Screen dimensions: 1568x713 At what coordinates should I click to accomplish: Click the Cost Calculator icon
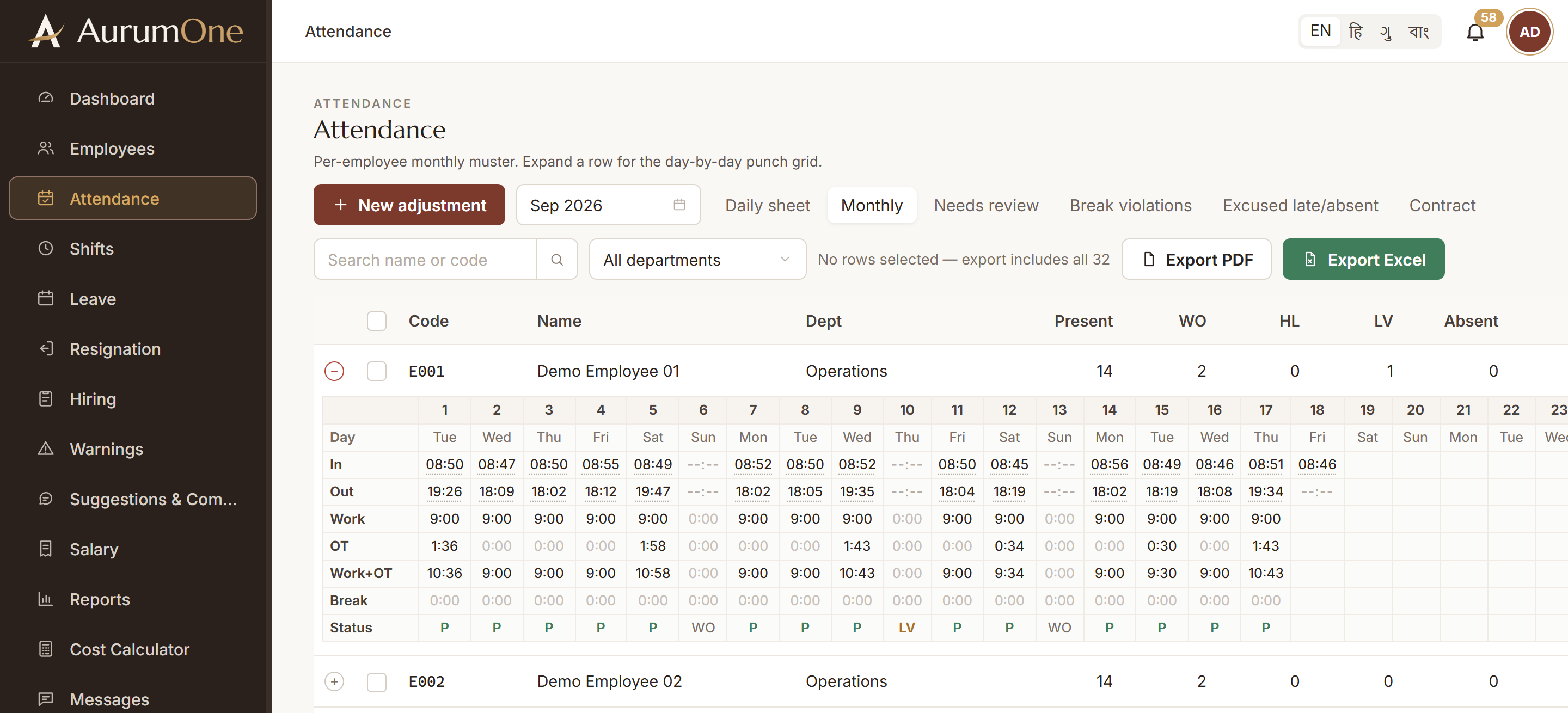tap(46, 649)
